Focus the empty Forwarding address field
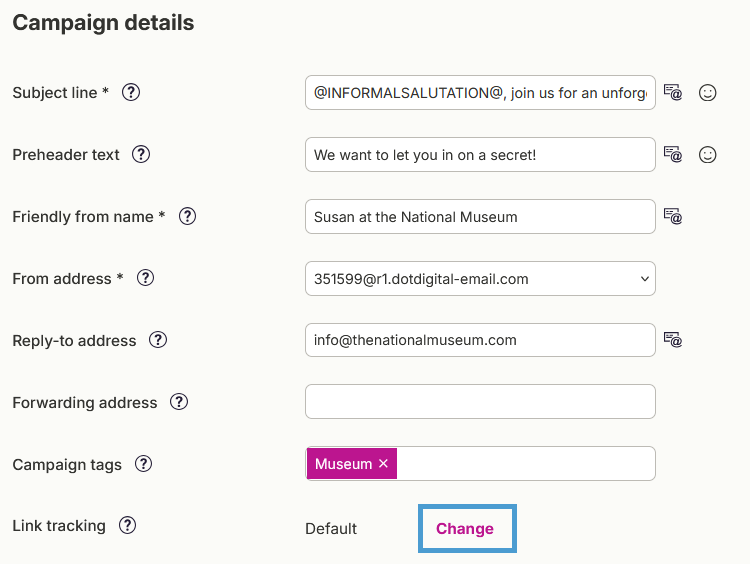The image size is (750, 564). [480, 401]
